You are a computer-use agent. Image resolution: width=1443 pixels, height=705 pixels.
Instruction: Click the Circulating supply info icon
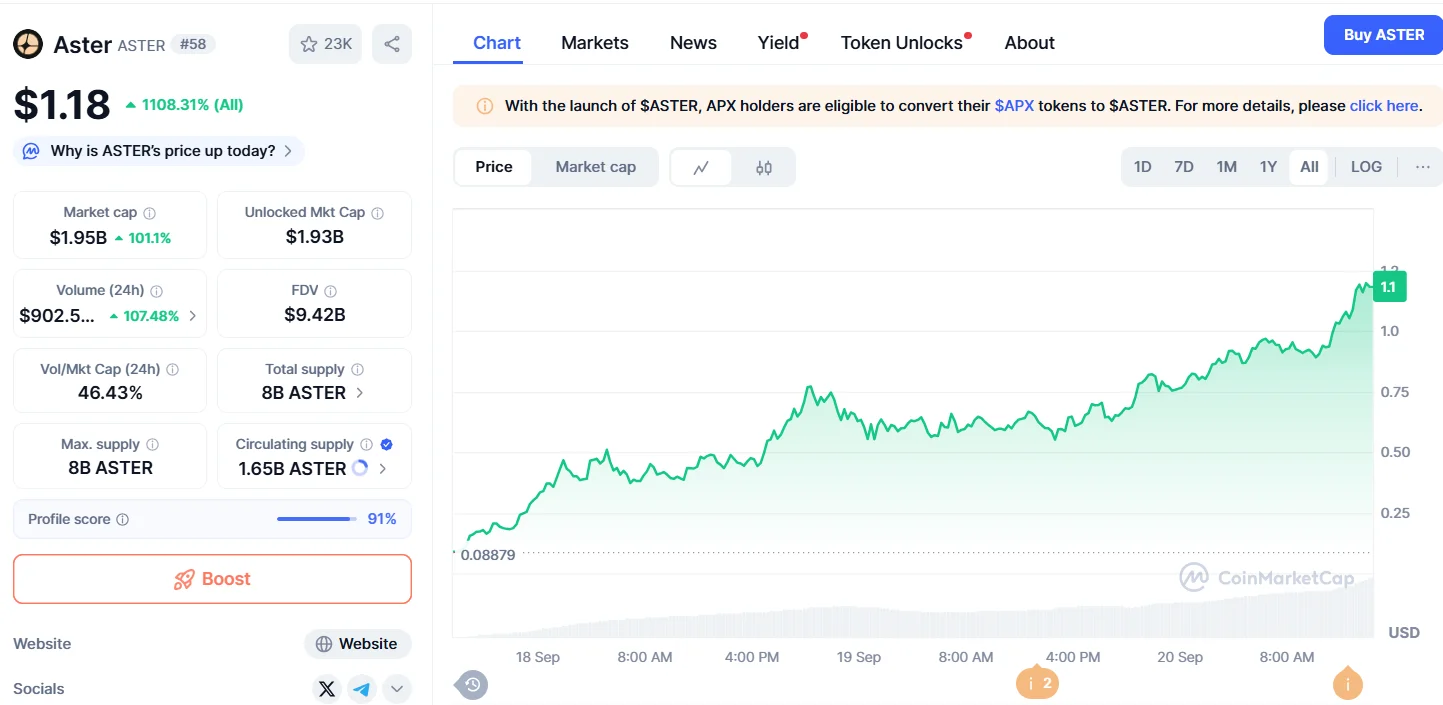tap(366, 445)
